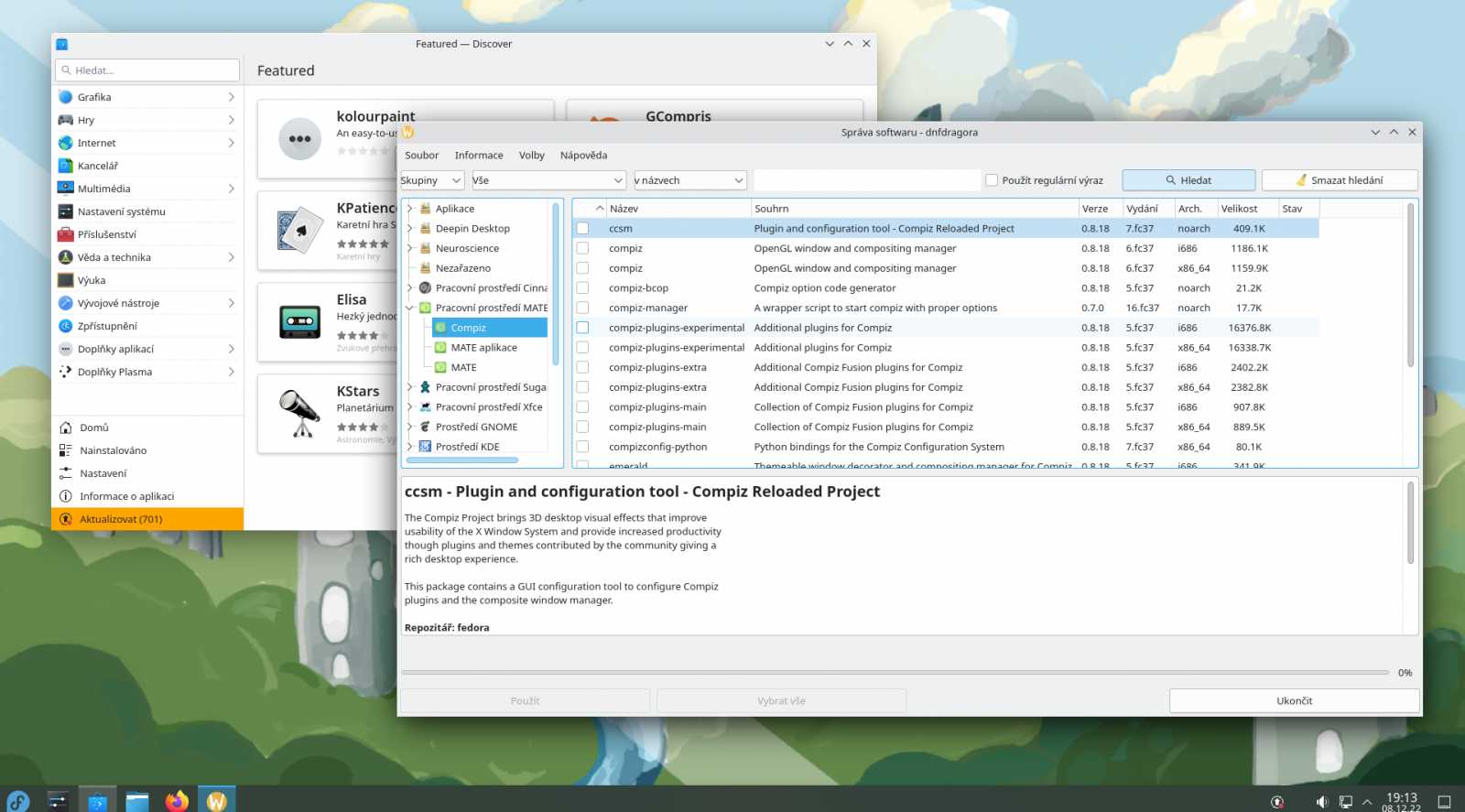This screenshot has height=812, width=1465.
Task: Tick the checkbox for ccsm package
Action: tap(582, 228)
